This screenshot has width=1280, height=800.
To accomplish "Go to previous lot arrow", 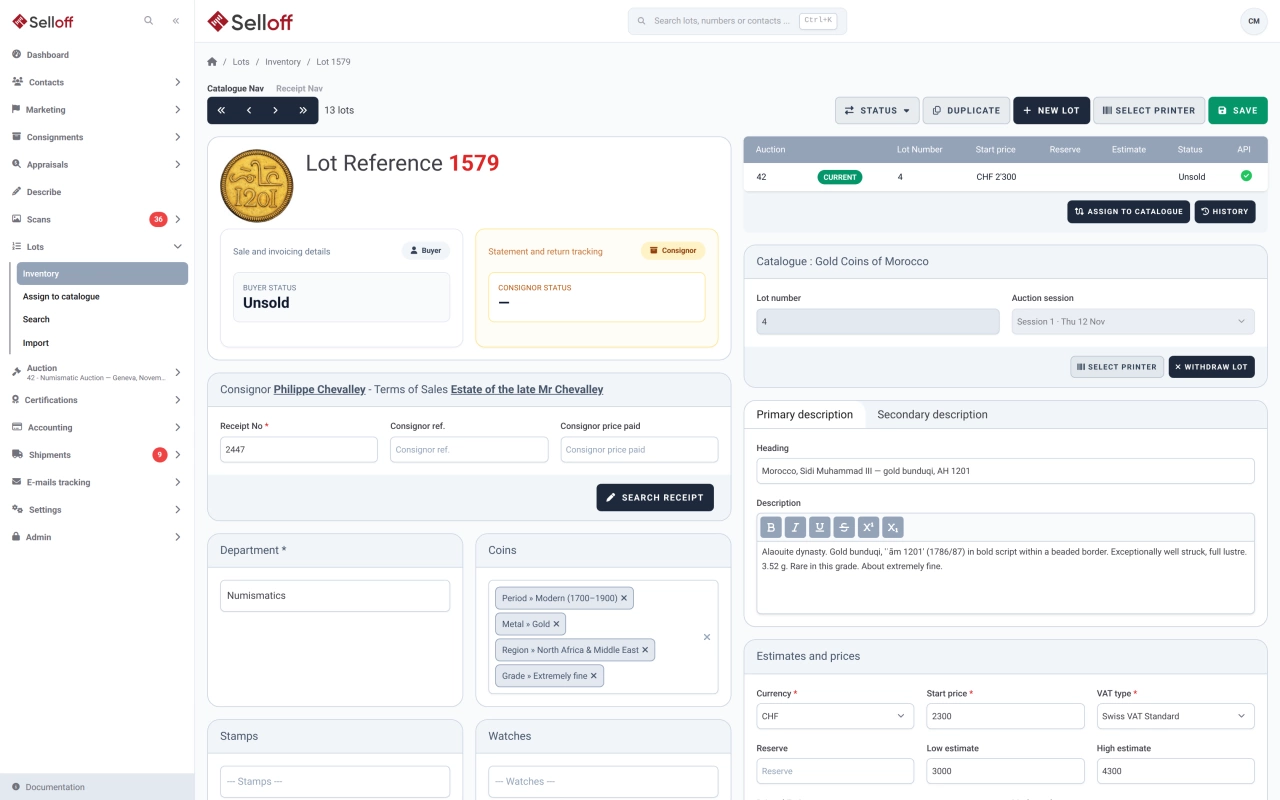I will coord(249,110).
